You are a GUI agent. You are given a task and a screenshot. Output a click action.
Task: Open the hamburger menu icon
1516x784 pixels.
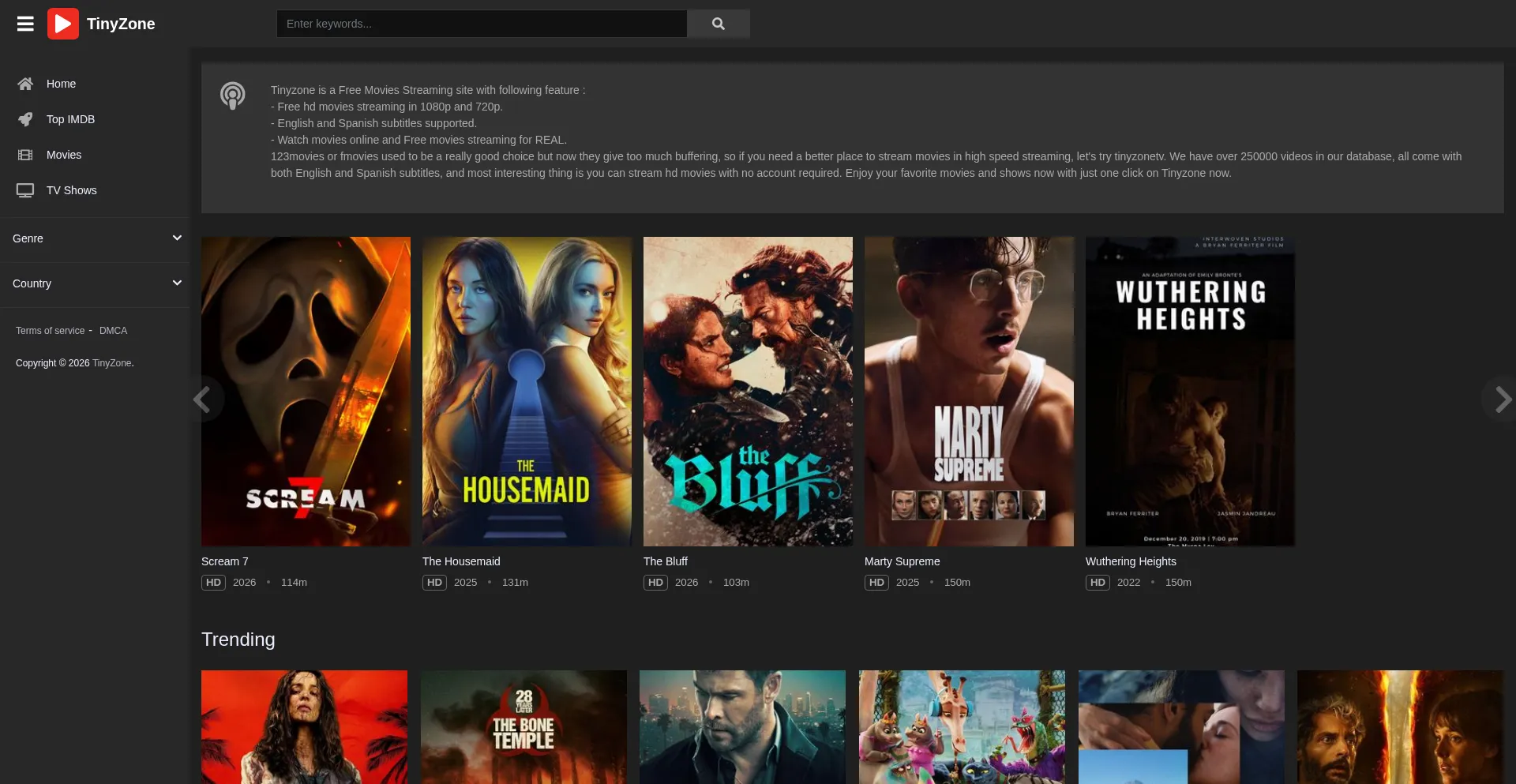(x=25, y=24)
